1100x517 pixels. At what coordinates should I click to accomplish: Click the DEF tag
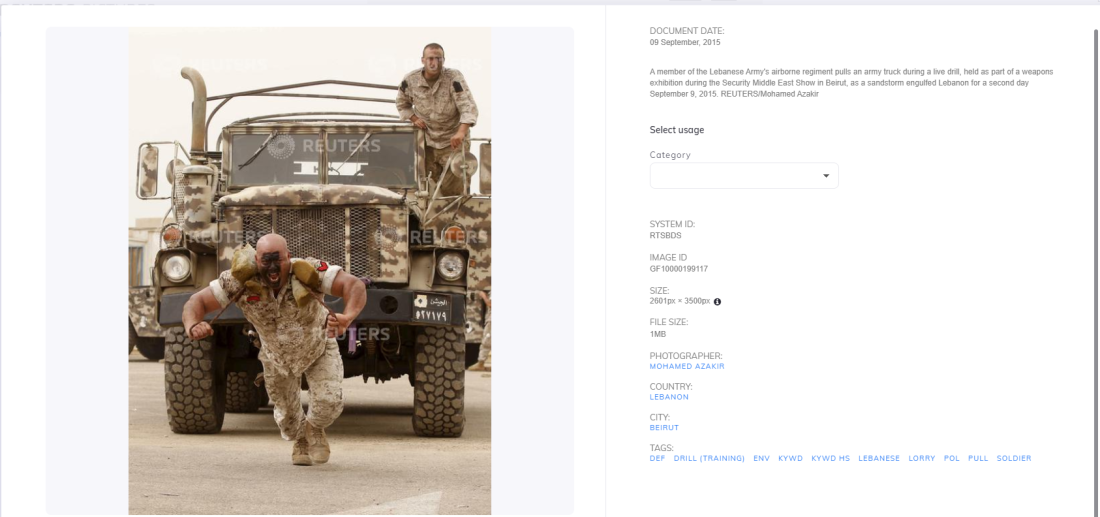tap(657, 458)
